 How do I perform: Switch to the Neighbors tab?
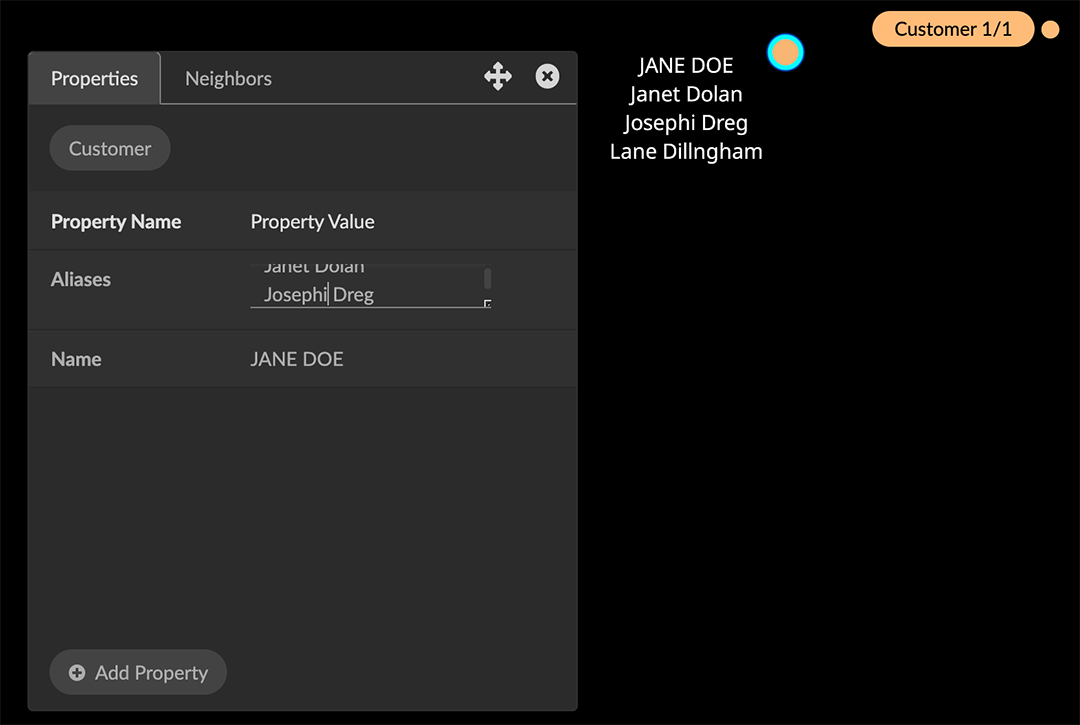point(228,79)
